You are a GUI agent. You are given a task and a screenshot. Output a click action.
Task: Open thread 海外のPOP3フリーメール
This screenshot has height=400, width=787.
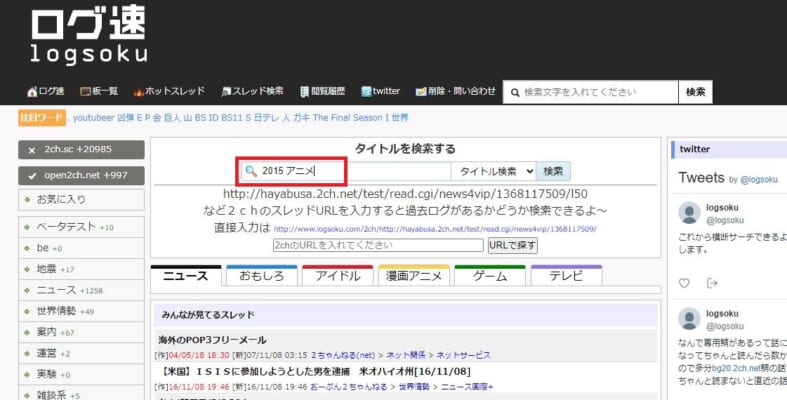212,340
